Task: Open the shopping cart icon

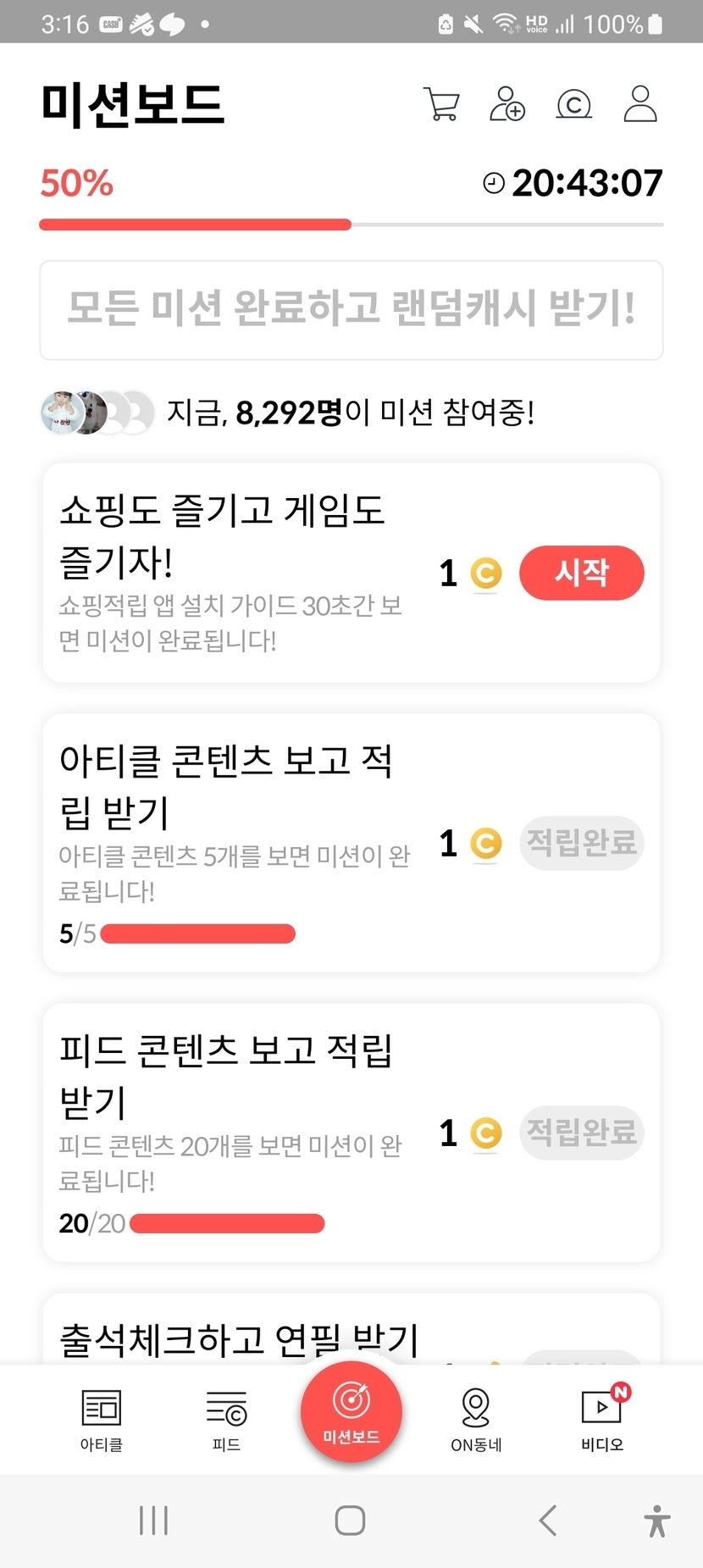Action: tap(441, 105)
